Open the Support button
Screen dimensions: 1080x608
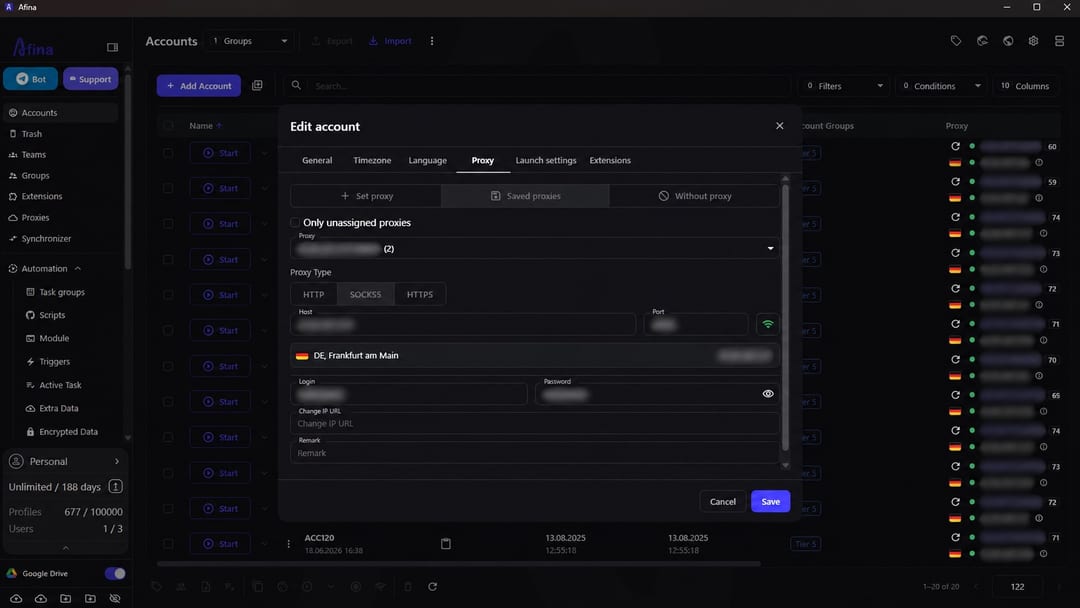click(90, 79)
